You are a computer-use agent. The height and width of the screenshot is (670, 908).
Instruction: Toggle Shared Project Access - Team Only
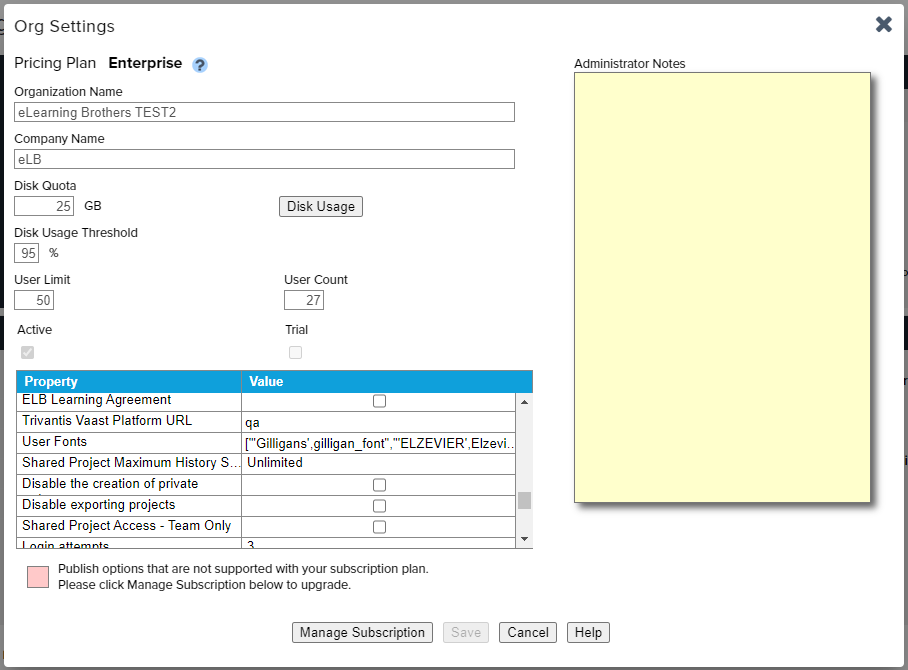(379, 527)
